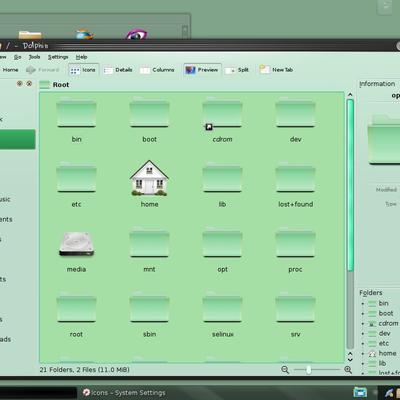
Task: Expand the etc node in Folders panel
Action: (363, 344)
